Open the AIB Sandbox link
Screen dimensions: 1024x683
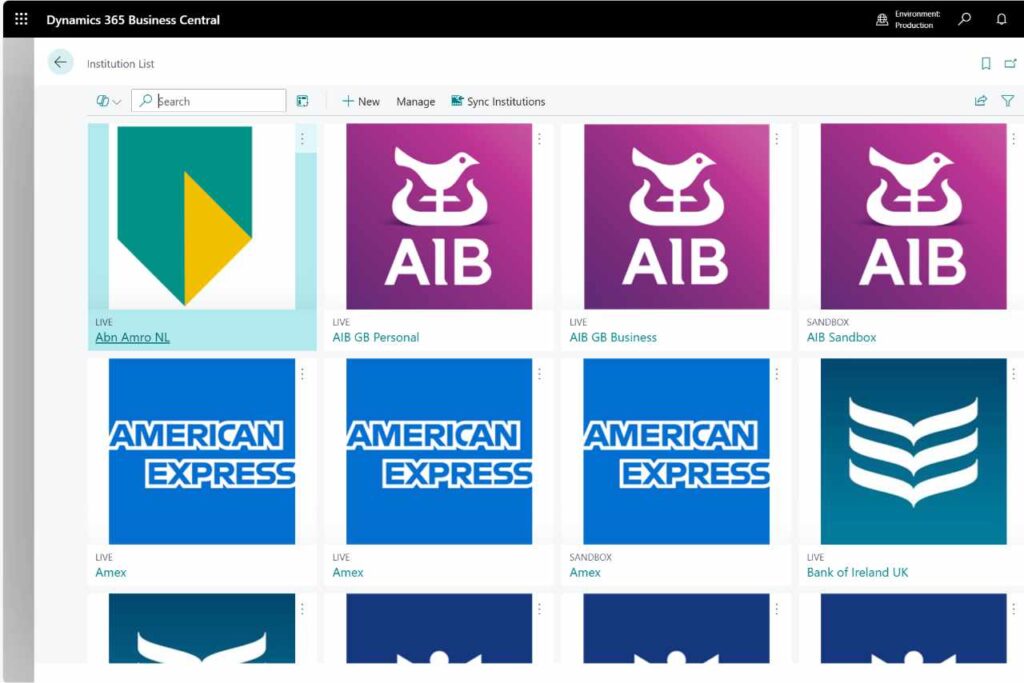(x=841, y=337)
